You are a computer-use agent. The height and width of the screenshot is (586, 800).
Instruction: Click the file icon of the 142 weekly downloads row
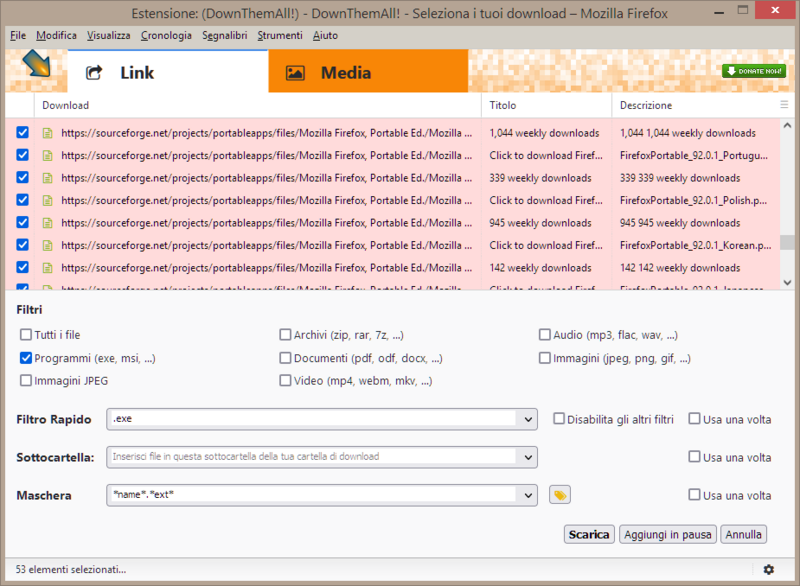click(47, 268)
